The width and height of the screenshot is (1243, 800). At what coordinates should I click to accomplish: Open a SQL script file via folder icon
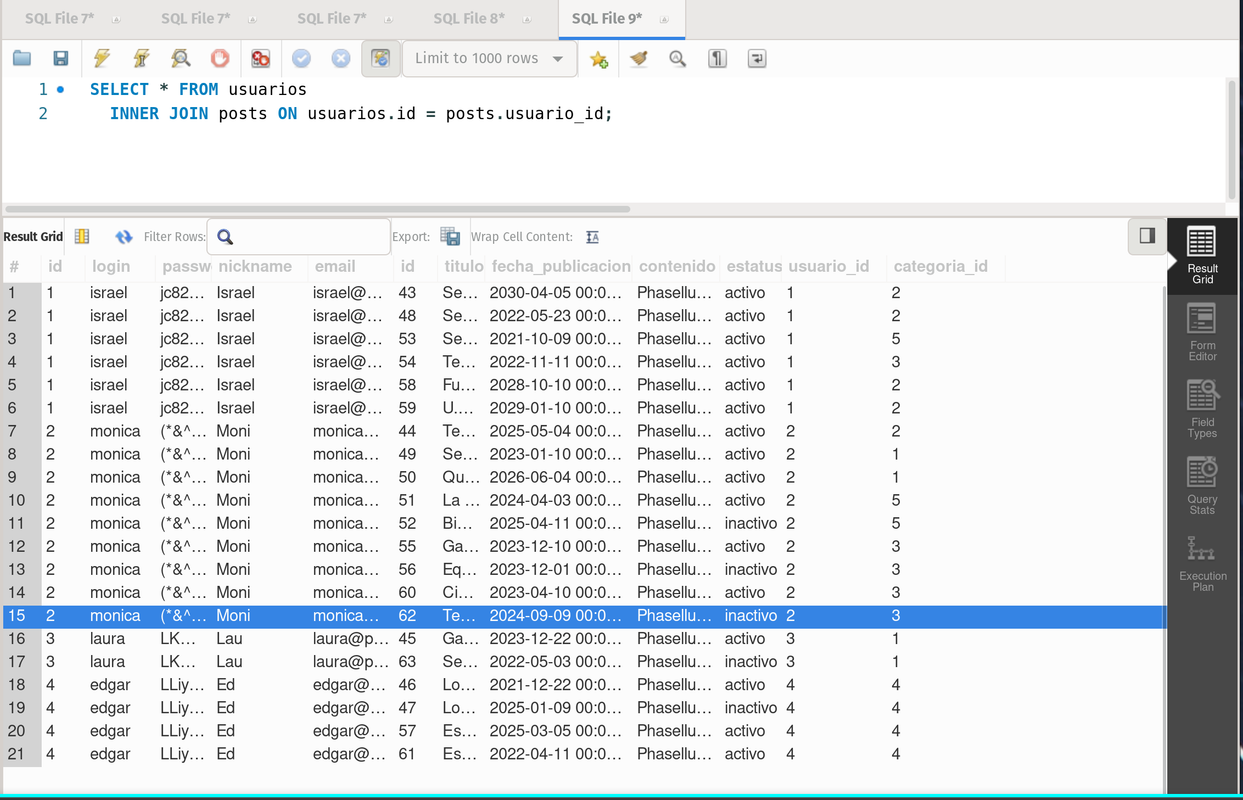click(22, 59)
